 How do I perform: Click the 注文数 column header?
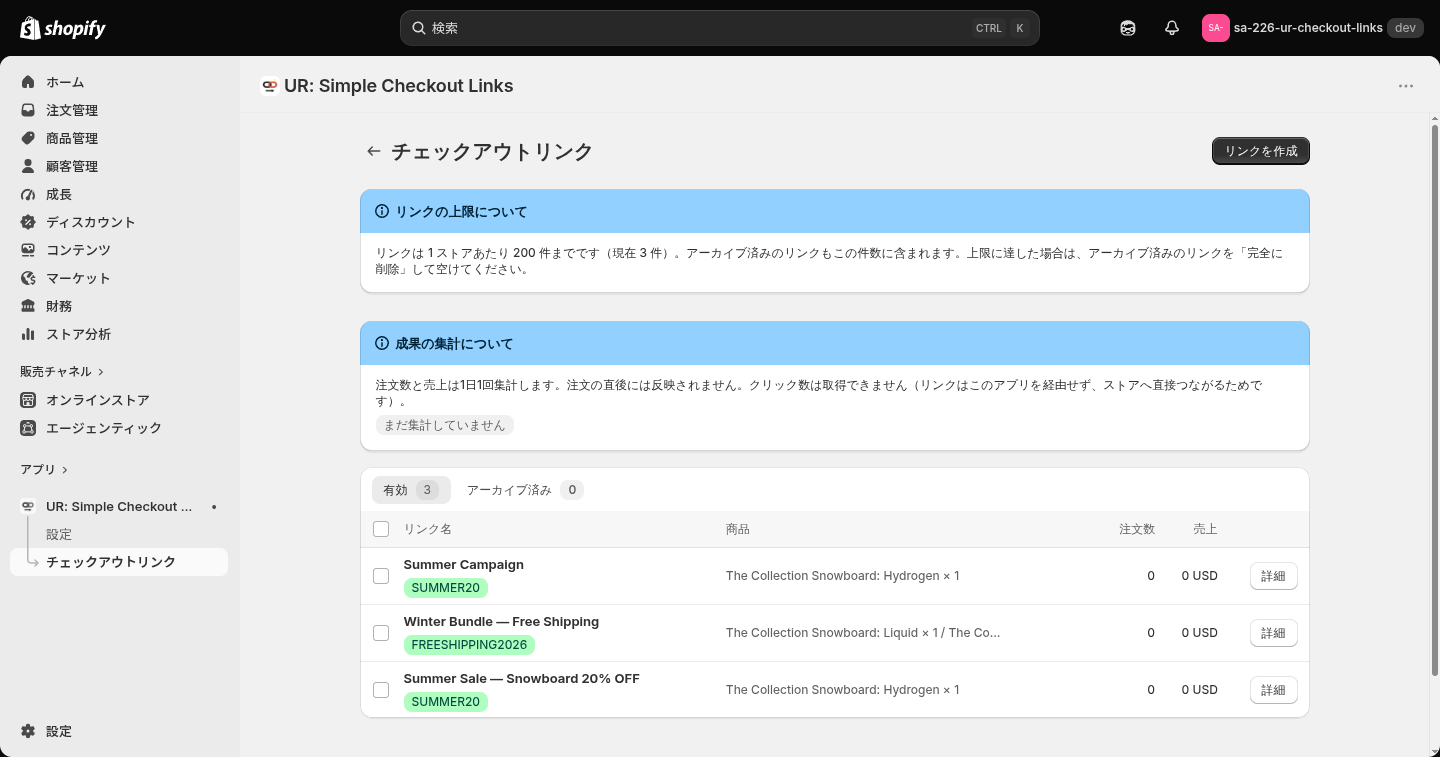[1137, 529]
